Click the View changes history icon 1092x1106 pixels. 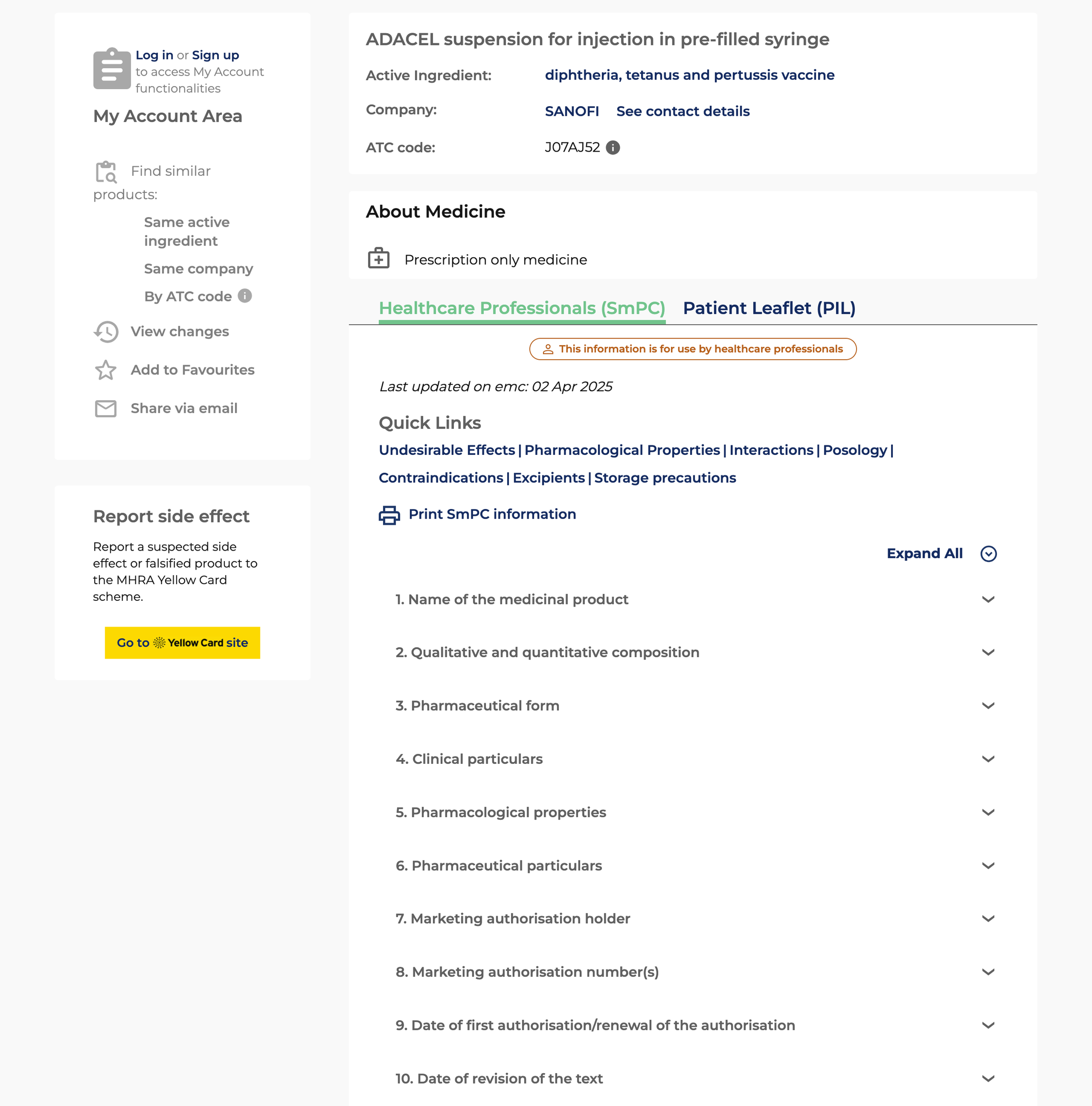tap(107, 332)
